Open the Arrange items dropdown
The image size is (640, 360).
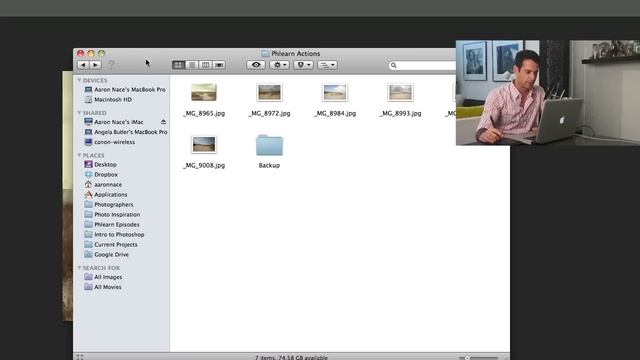pyautogui.click(x=327, y=65)
